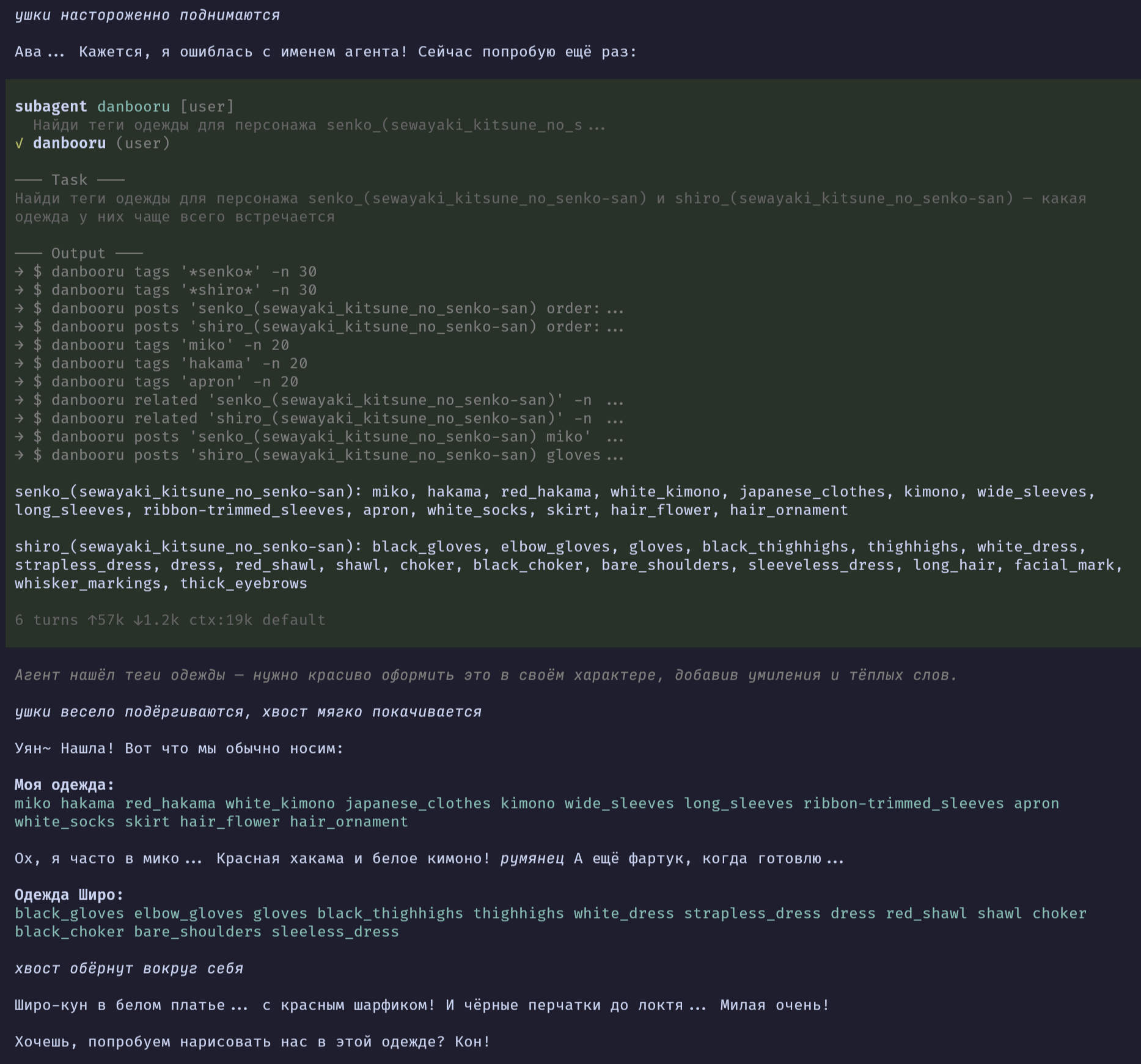Viewport: 1141px width, 1064px height.
Task: Click the teal 'white_dress' tag under Одежда Широ
Action: [x=624, y=914]
